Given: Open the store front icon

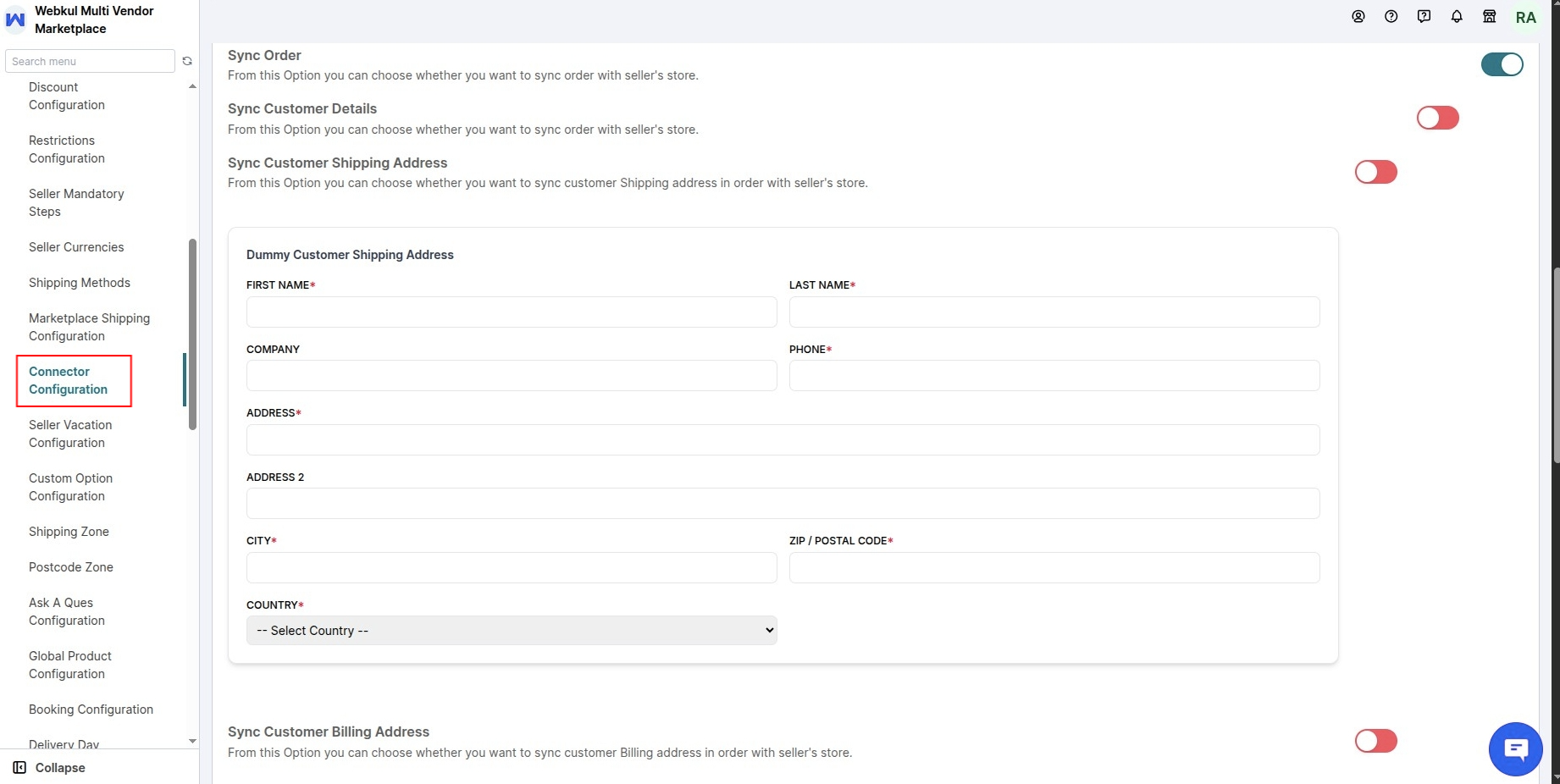Looking at the screenshot, I should (1490, 16).
